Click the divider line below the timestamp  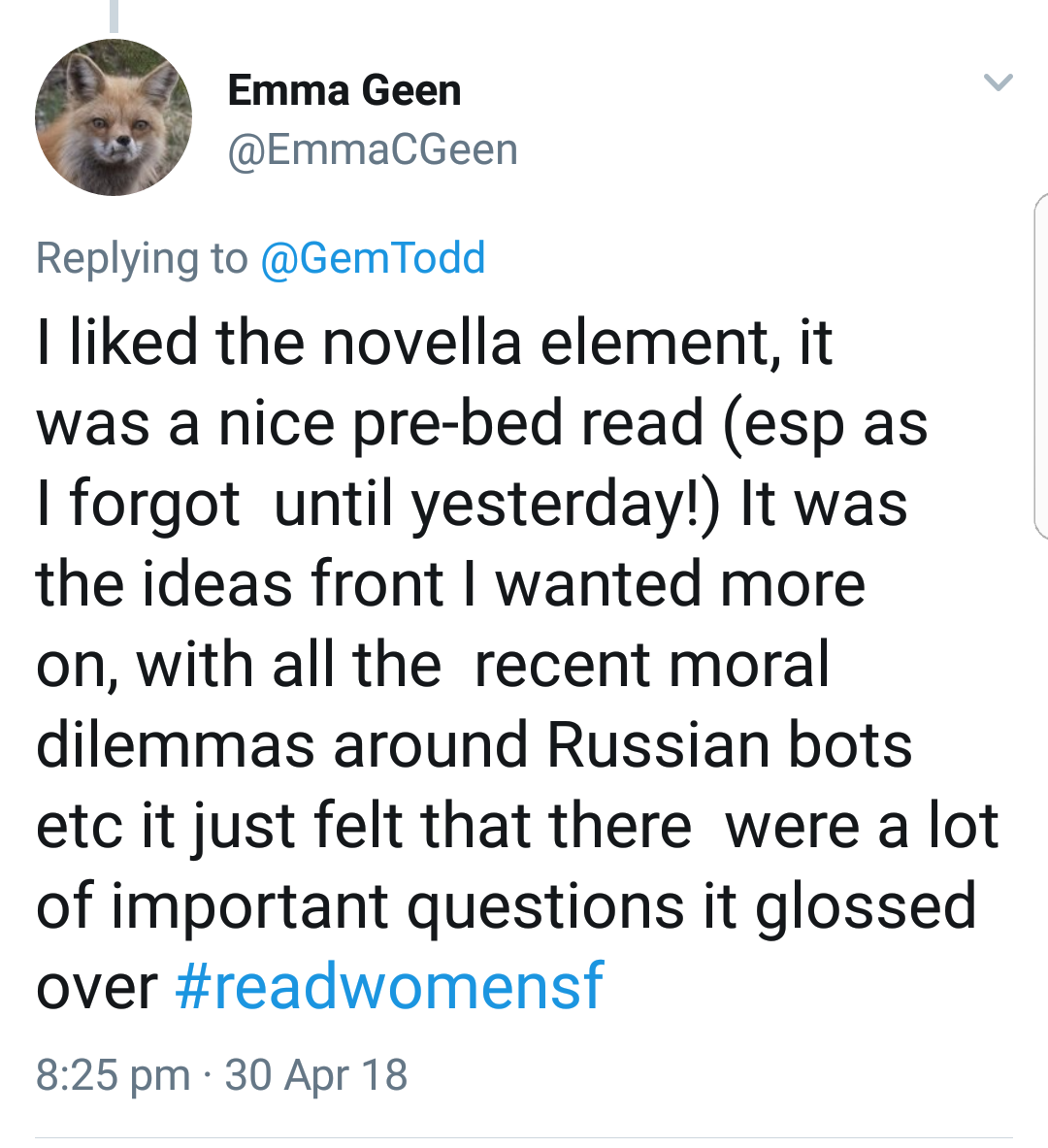[x=524, y=1137]
